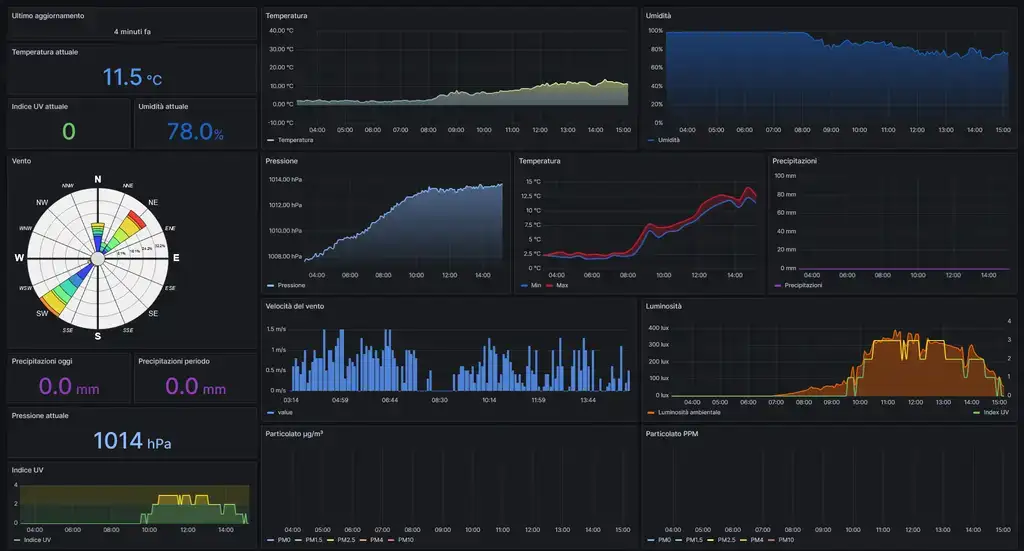Click the 11.5 °C current temperature value
Viewport: 1024px width, 551px height.
132,78
